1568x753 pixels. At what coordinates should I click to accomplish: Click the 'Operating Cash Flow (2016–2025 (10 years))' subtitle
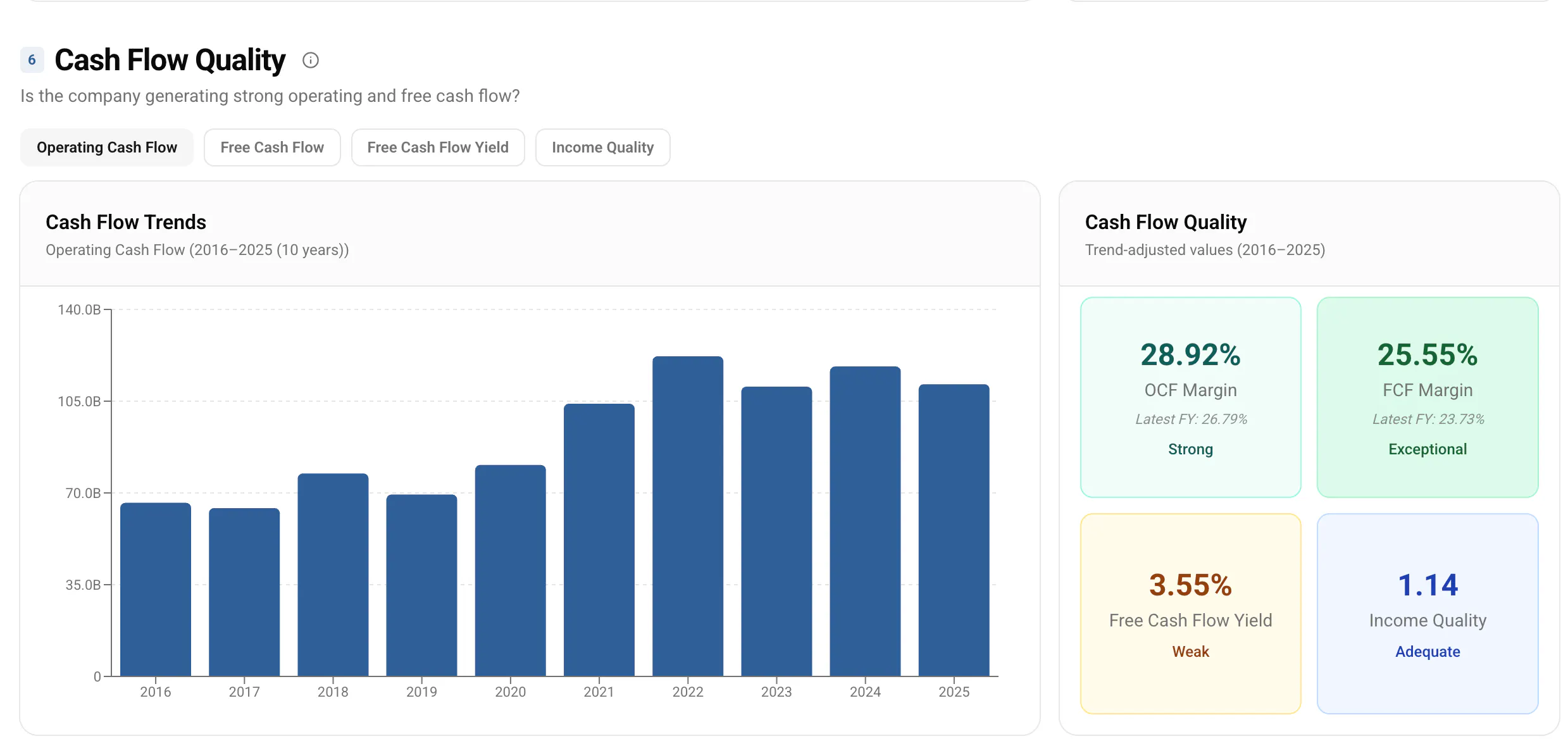(197, 250)
